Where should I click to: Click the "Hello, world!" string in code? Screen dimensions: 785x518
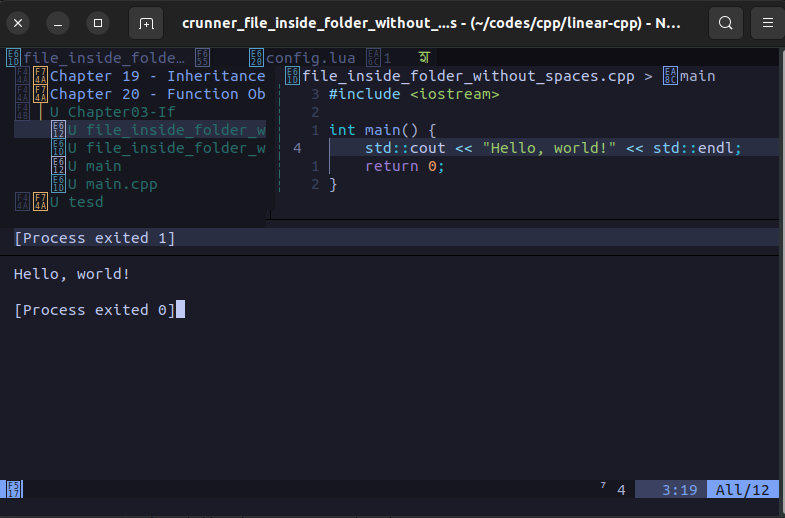coord(549,148)
